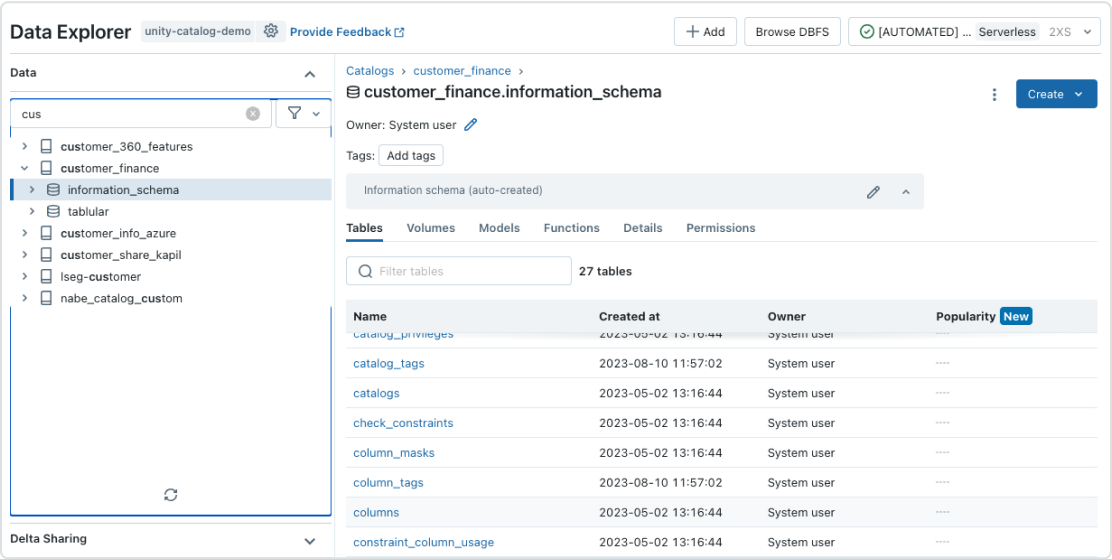Open the settings gear next to unity-catalog-demo

click(x=271, y=31)
